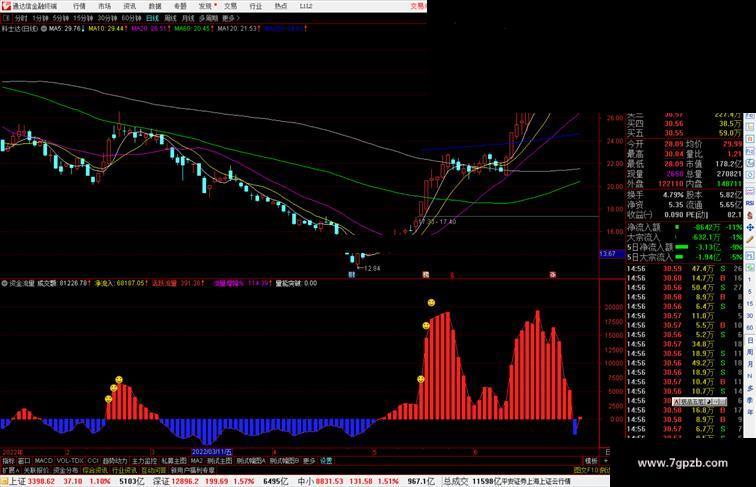This screenshot has height=487, width=756.
Task: Switch chart to 分时 view
Action: pos(21,18)
